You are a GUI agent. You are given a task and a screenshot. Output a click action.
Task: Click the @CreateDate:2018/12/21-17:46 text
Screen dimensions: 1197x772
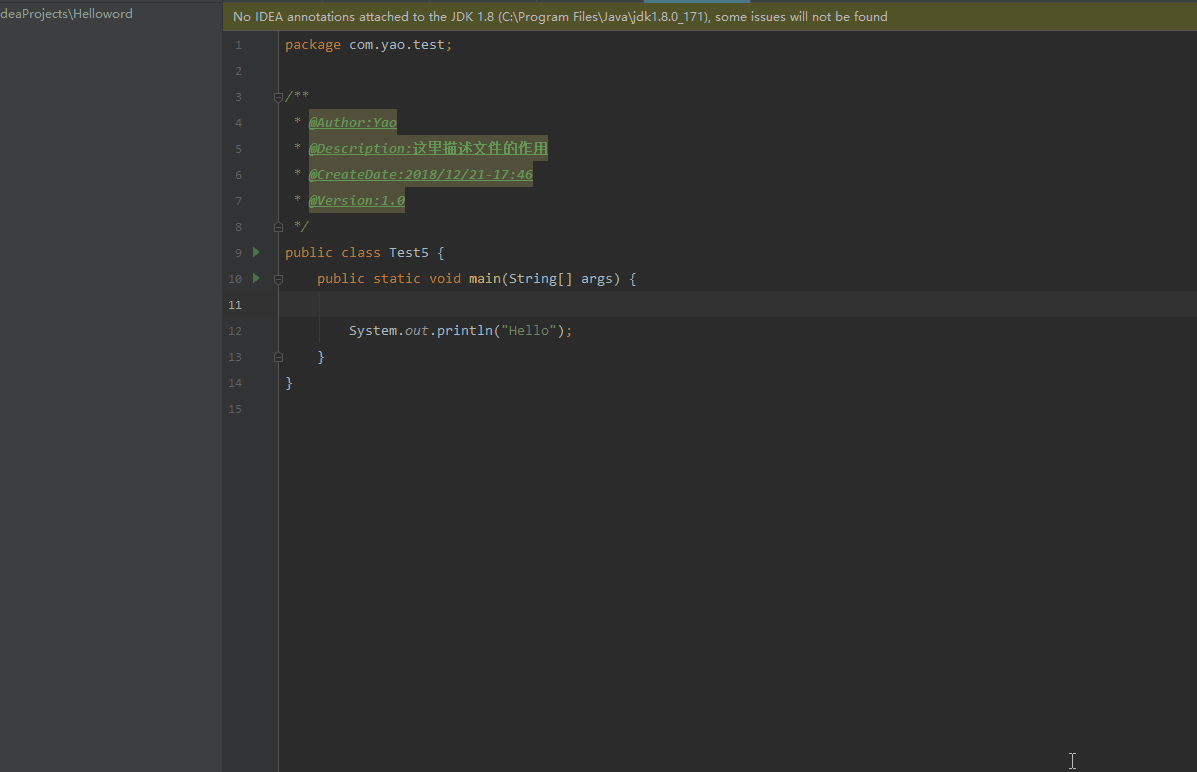pyautogui.click(x=421, y=174)
